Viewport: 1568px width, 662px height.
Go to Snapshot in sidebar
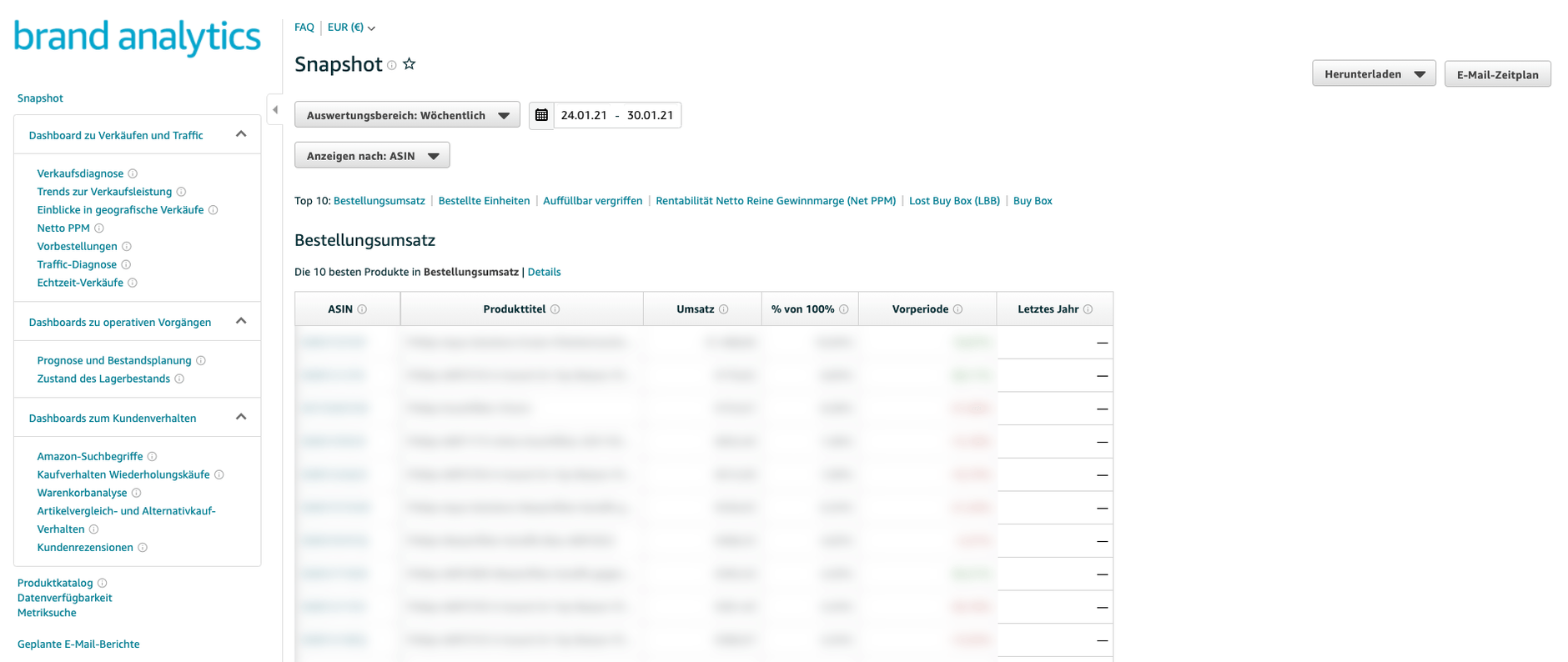(x=40, y=98)
